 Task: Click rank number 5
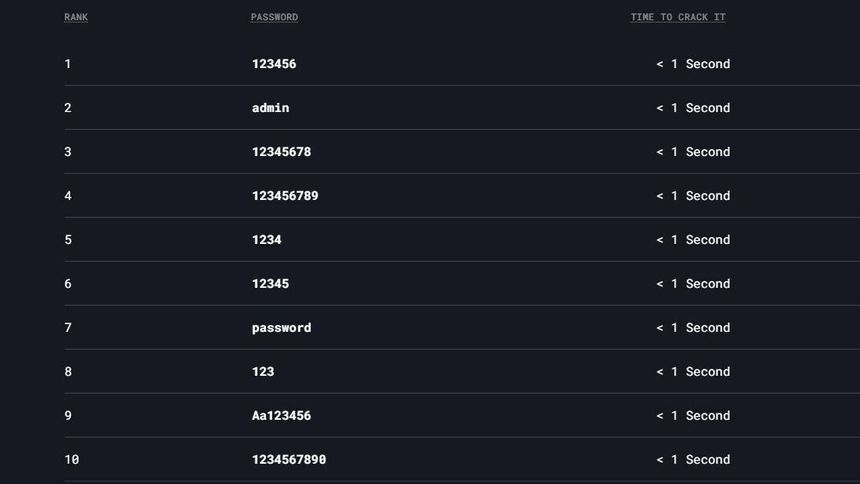click(x=67, y=239)
